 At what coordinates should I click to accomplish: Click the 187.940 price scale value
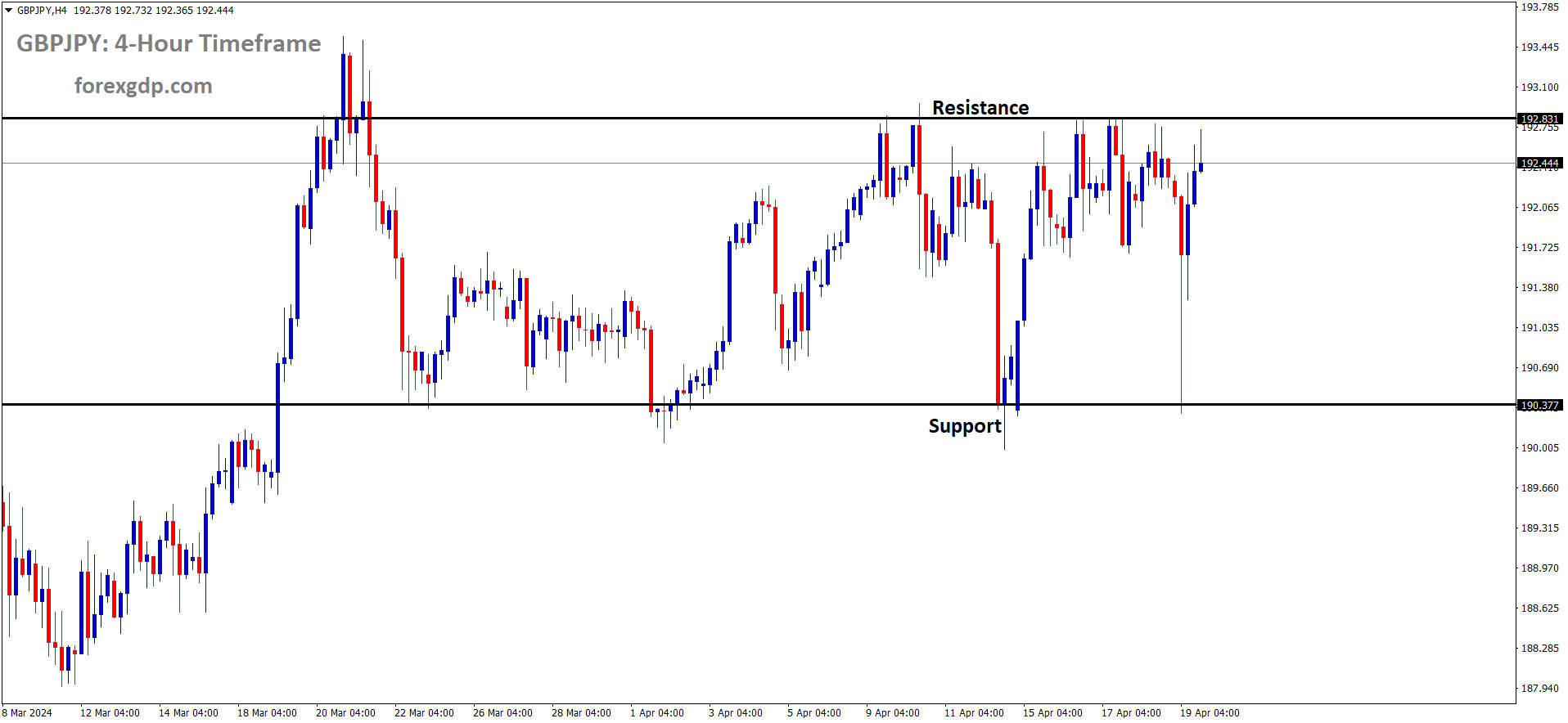click(1539, 689)
